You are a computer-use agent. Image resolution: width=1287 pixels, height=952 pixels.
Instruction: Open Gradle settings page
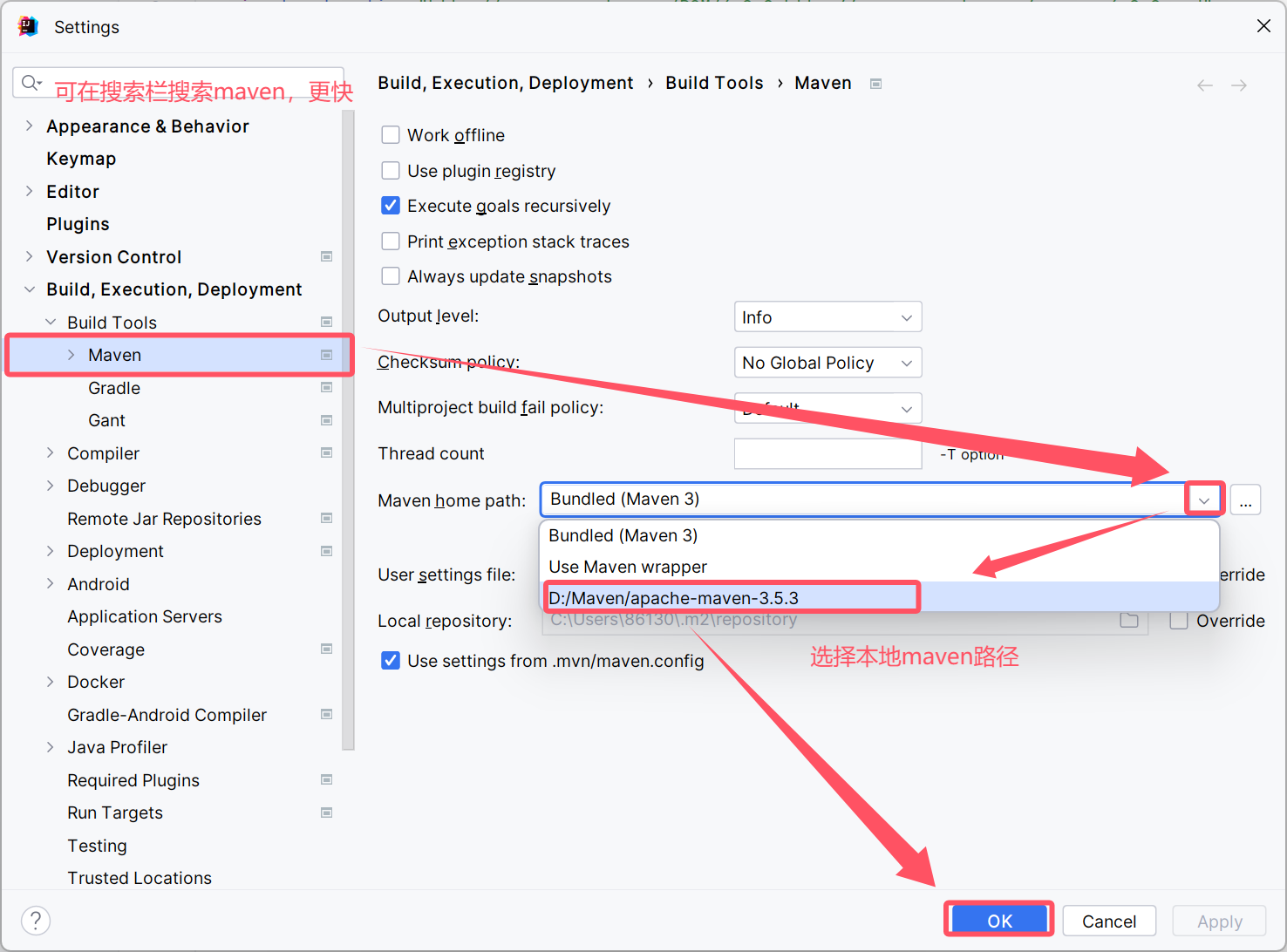click(x=114, y=388)
